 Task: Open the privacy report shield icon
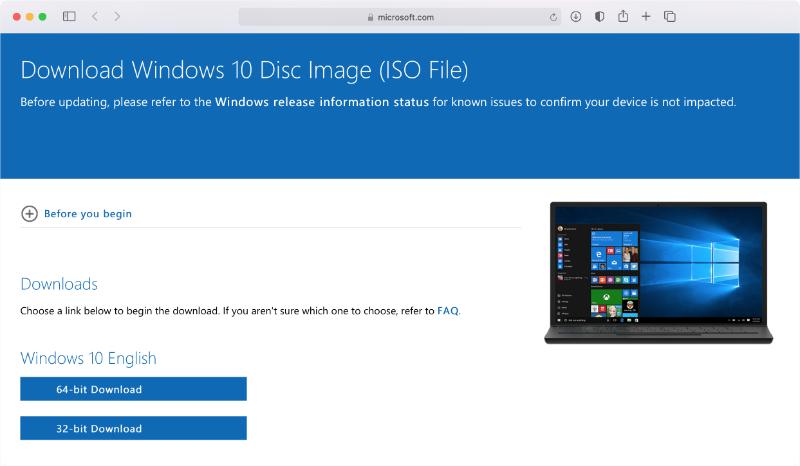599,16
